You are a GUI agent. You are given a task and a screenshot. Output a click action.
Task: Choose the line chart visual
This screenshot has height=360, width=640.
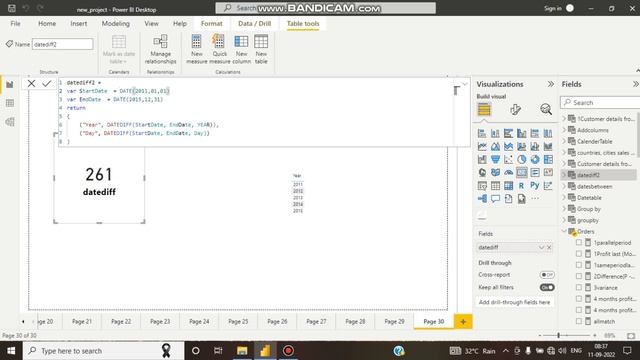tap(482, 146)
